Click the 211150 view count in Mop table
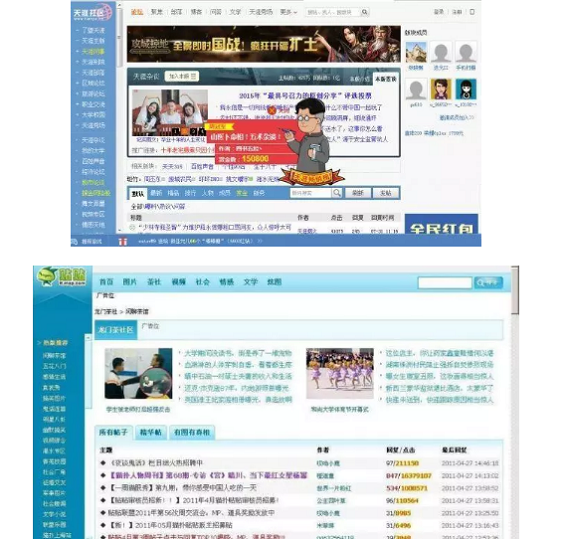Screen dimensions: 565x539 click(x=407, y=463)
